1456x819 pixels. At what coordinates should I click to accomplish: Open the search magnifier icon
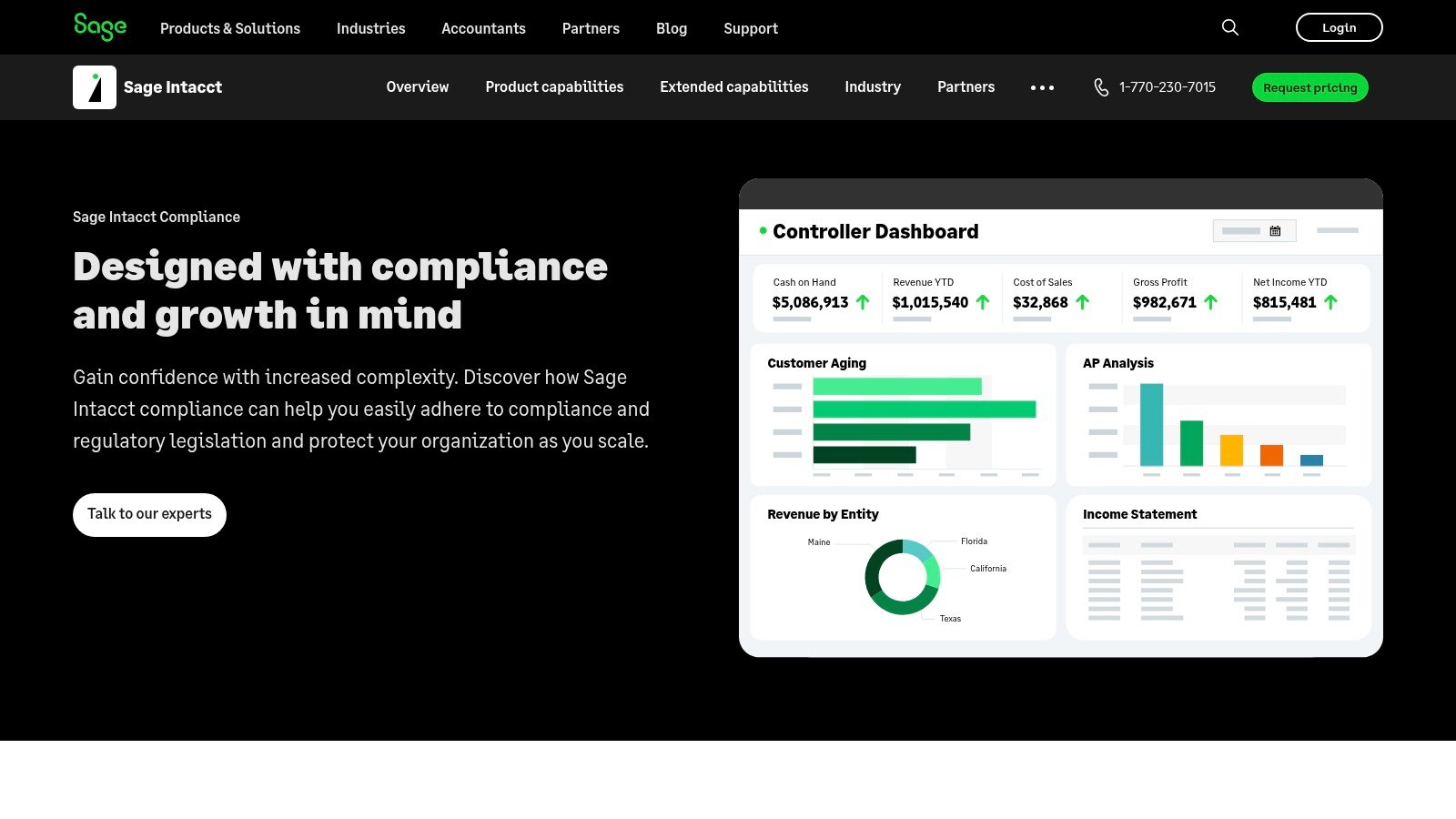pyautogui.click(x=1230, y=27)
